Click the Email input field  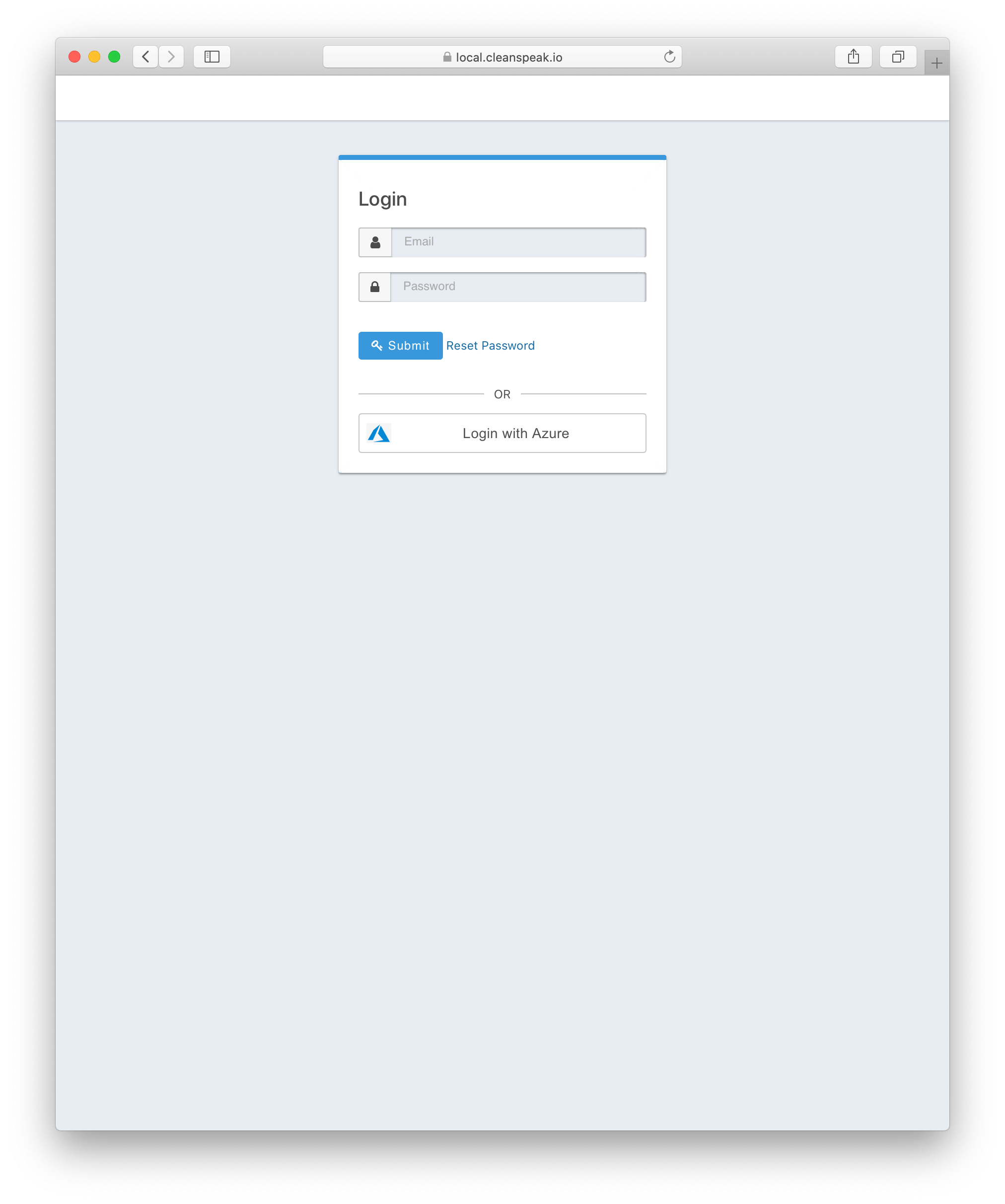click(518, 241)
